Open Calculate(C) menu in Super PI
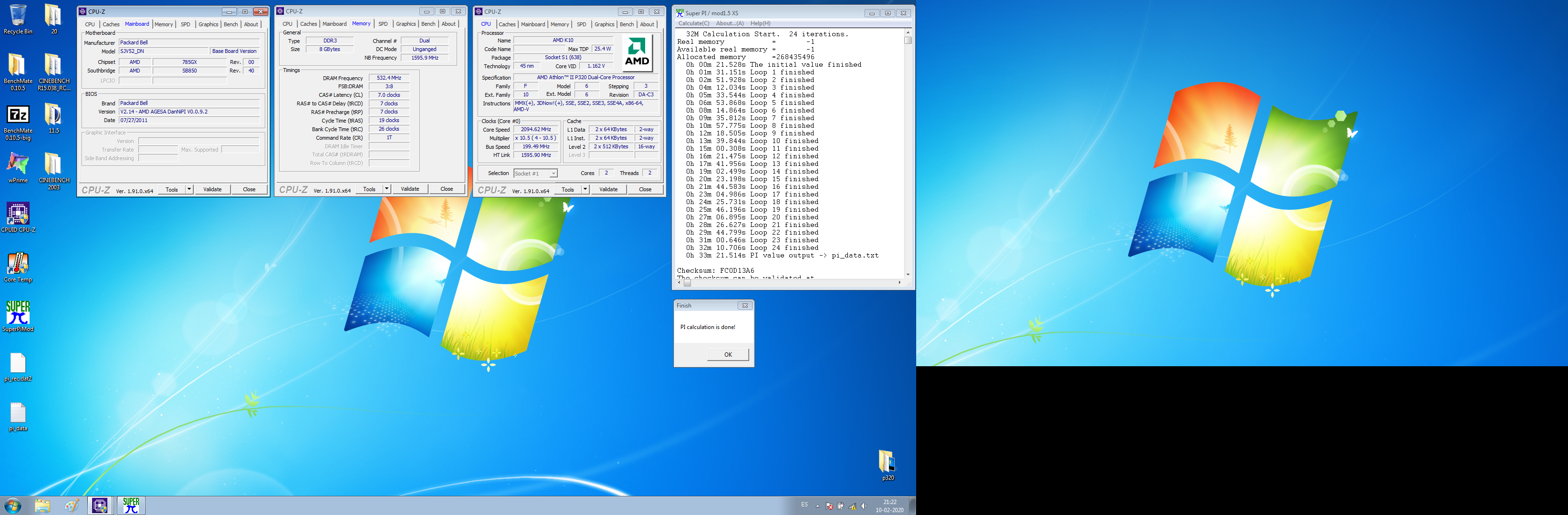 (x=693, y=23)
